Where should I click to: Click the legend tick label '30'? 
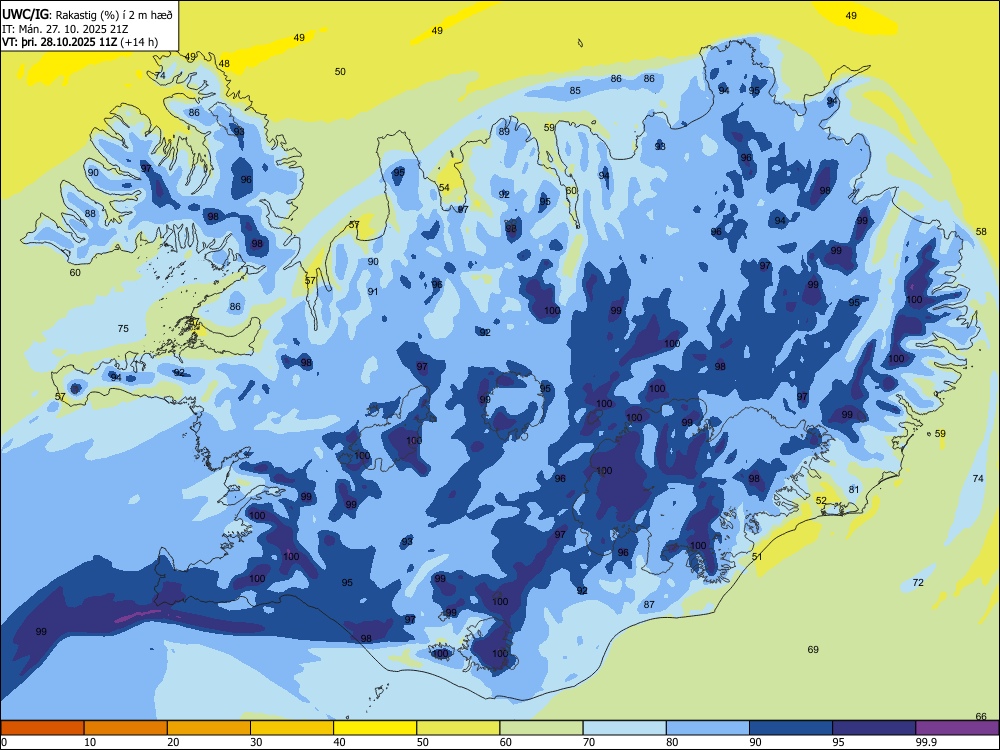[256, 742]
